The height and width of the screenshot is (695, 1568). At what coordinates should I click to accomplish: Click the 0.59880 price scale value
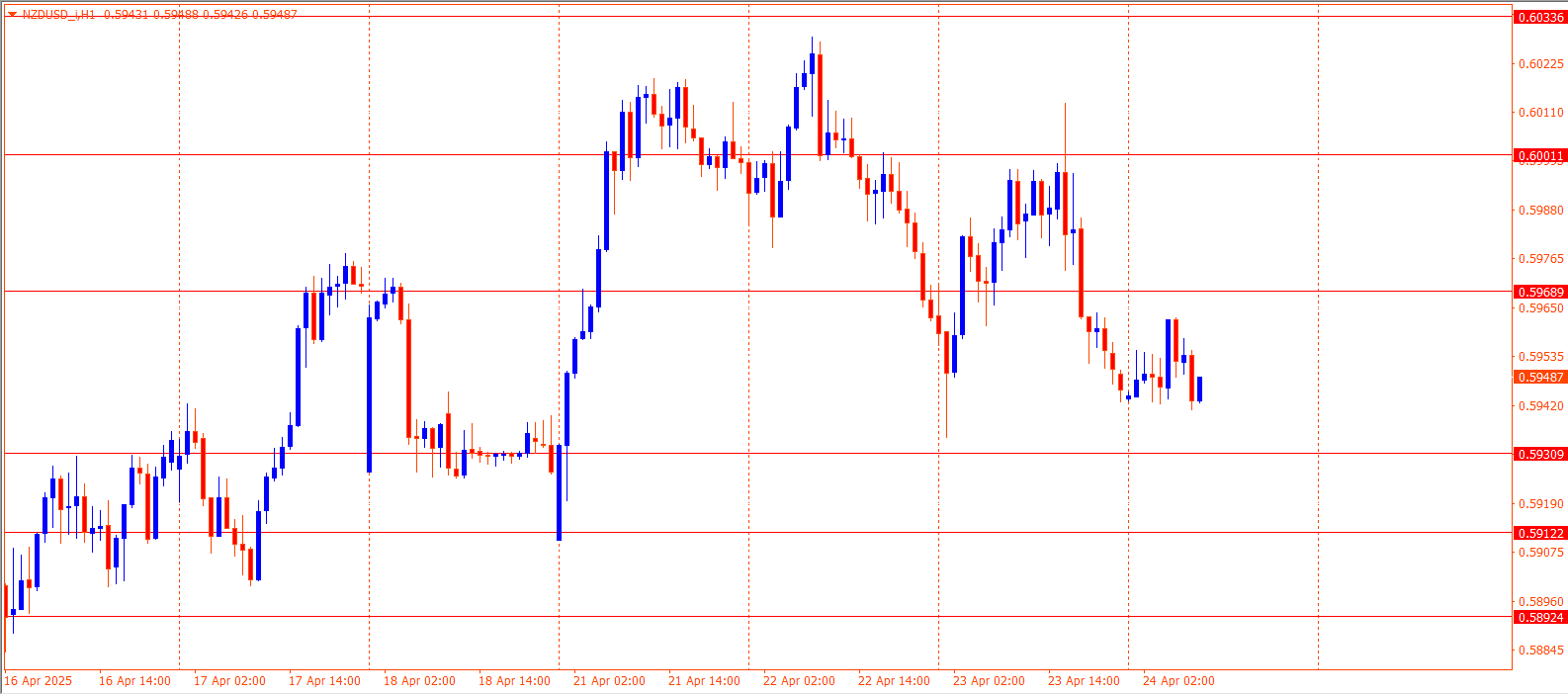coord(1541,211)
